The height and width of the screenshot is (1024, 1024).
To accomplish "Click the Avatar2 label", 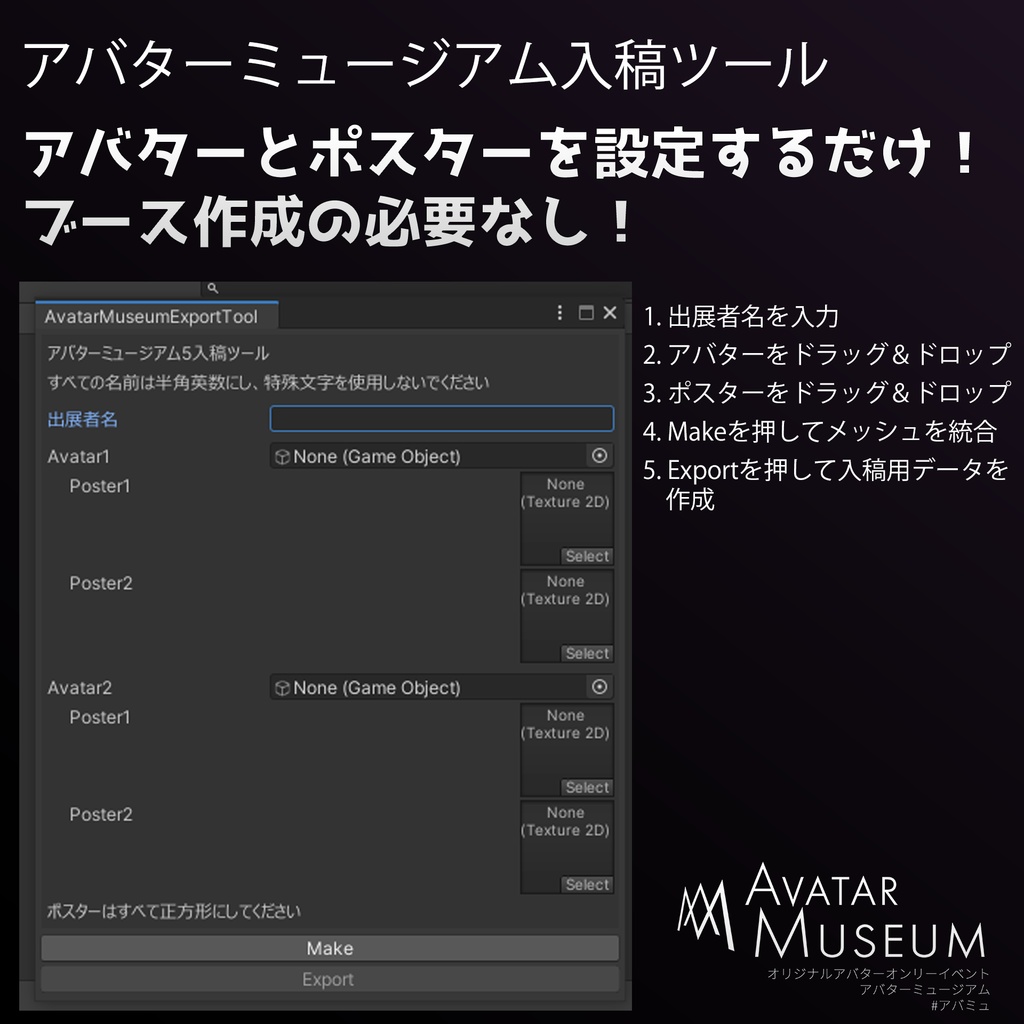I will tap(79, 688).
